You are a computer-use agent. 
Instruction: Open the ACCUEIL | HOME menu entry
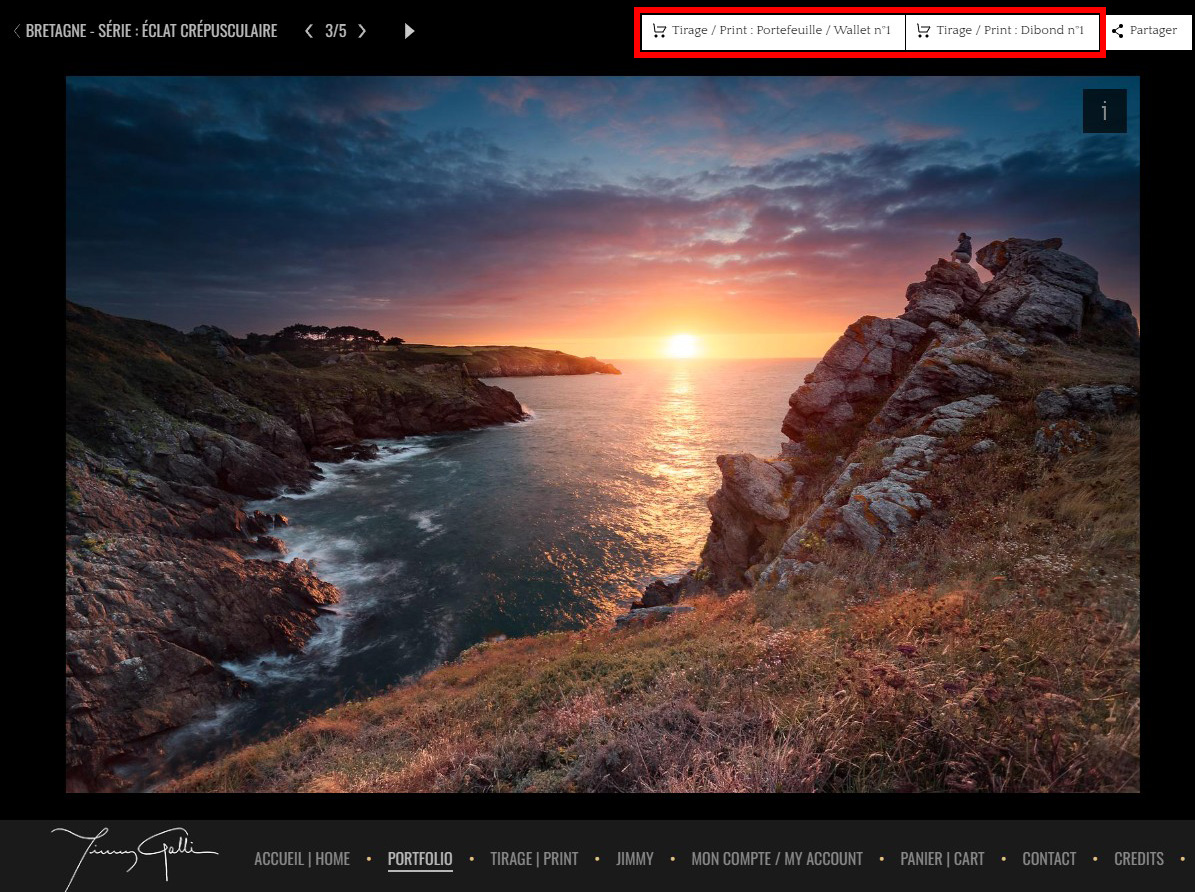coord(302,858)
